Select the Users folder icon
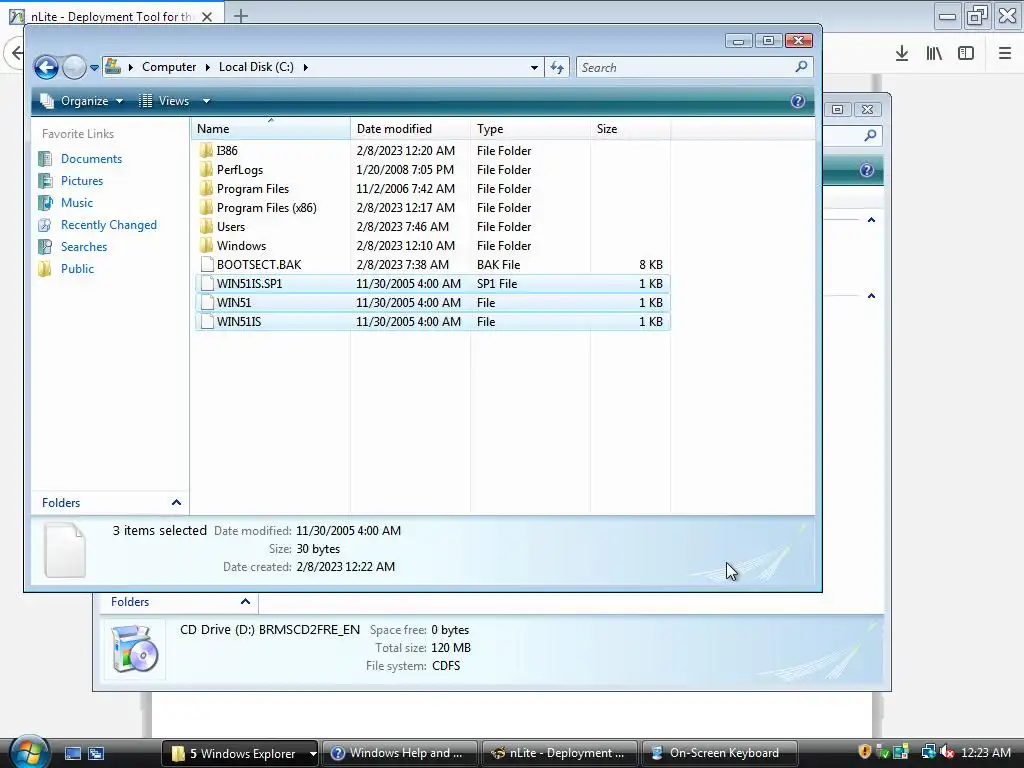This screenshot has width=1024, height=768. (206, 226)
